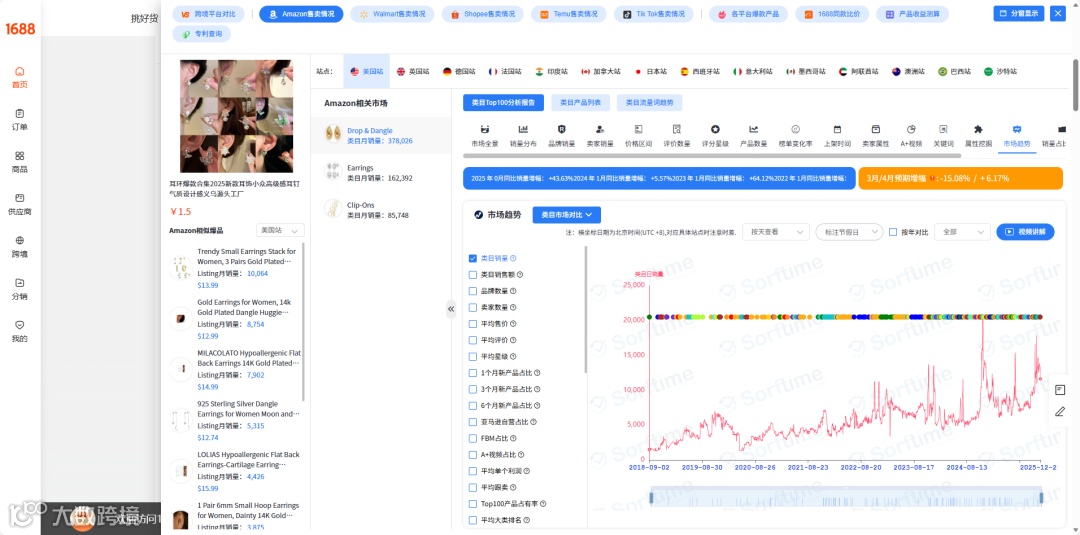Open 卖家销量 seller sales icon
This screenshot has height=535, width=1080.
(x=600, y=129)
